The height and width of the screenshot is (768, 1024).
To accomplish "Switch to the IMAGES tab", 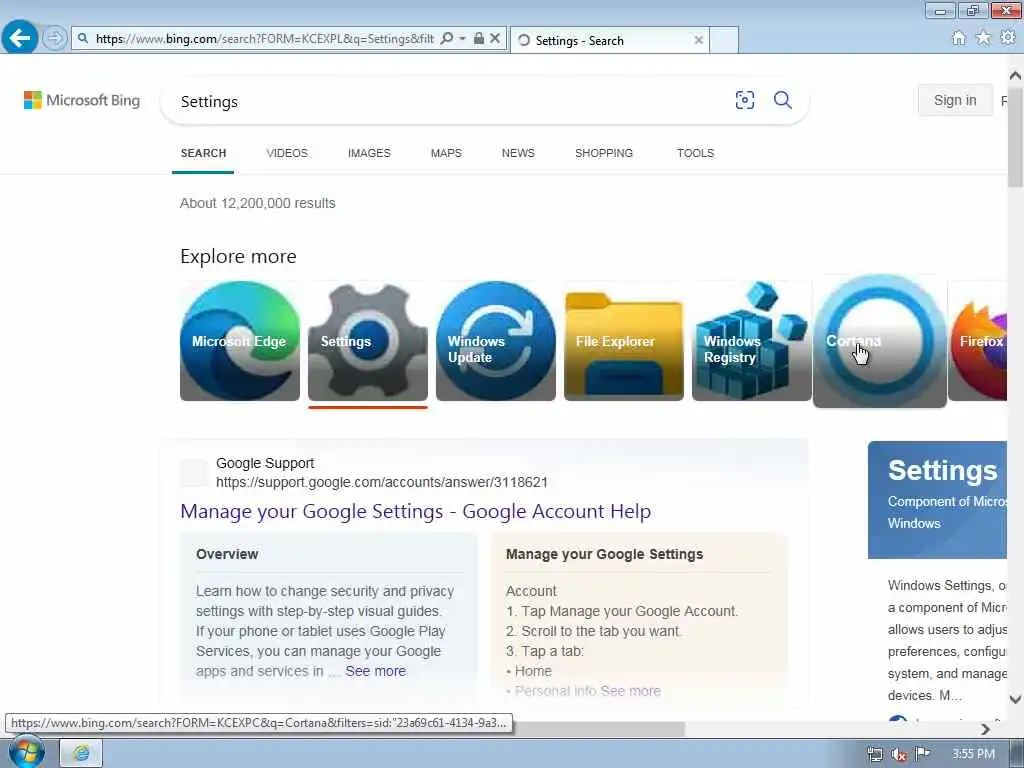I will pos(369,153).
